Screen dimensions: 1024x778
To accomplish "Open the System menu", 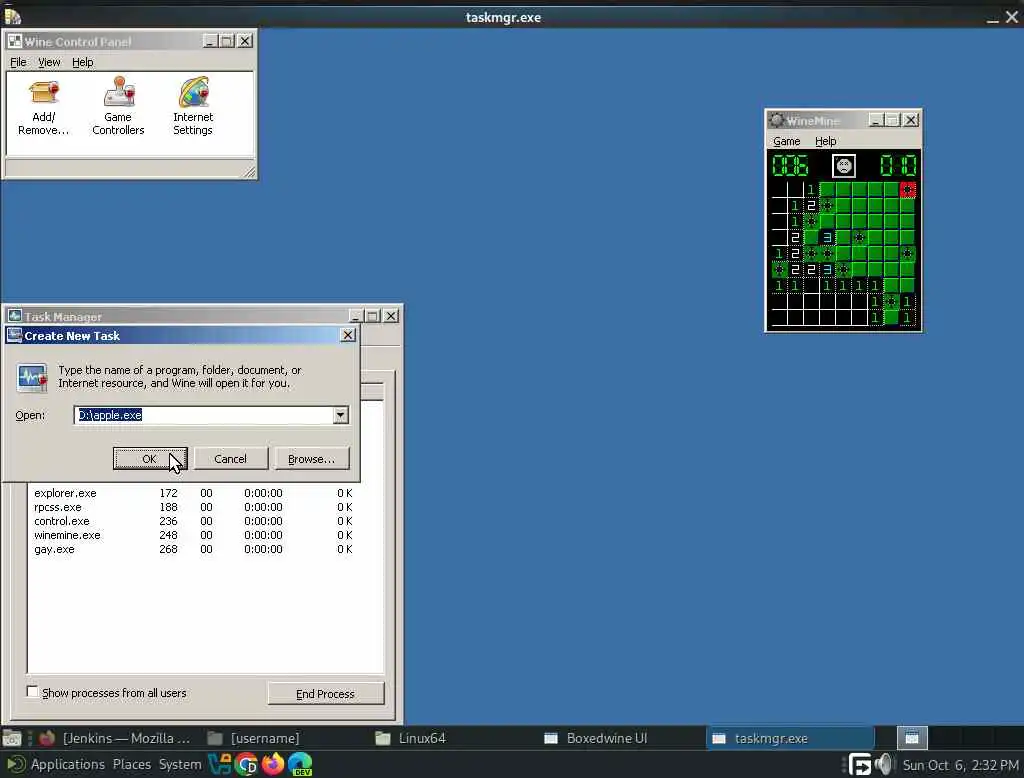I will pyautogui.click(x=180, y=764).
